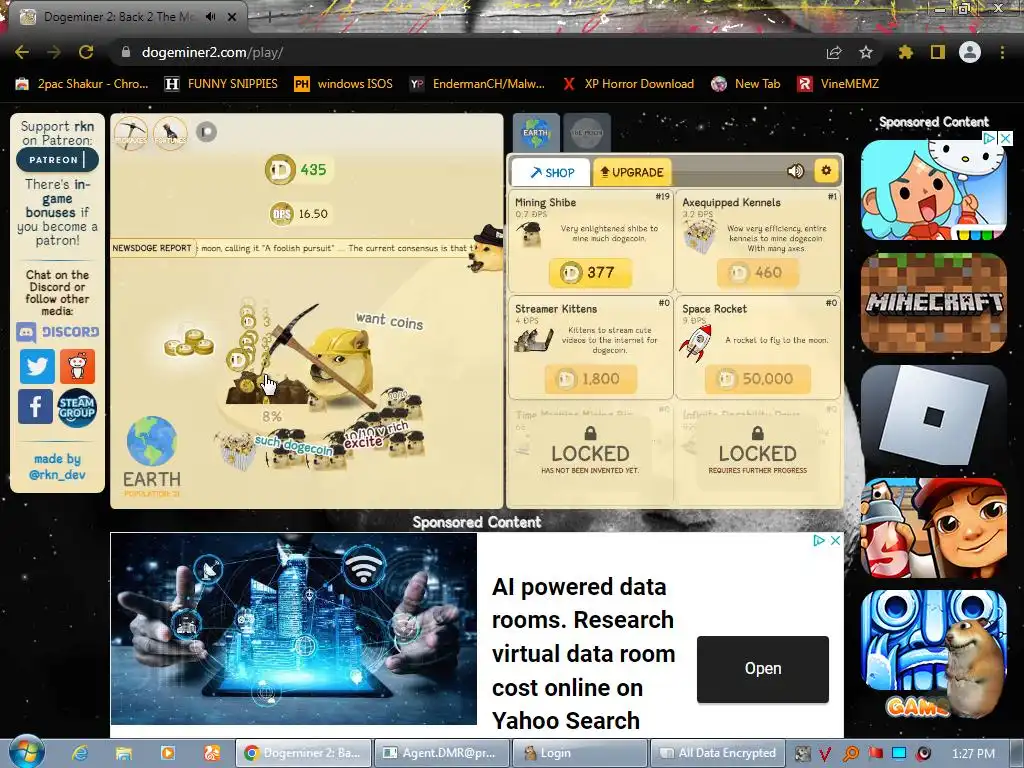
Task: Switch to the Earth location tab
Action: [x=536, y=133]
